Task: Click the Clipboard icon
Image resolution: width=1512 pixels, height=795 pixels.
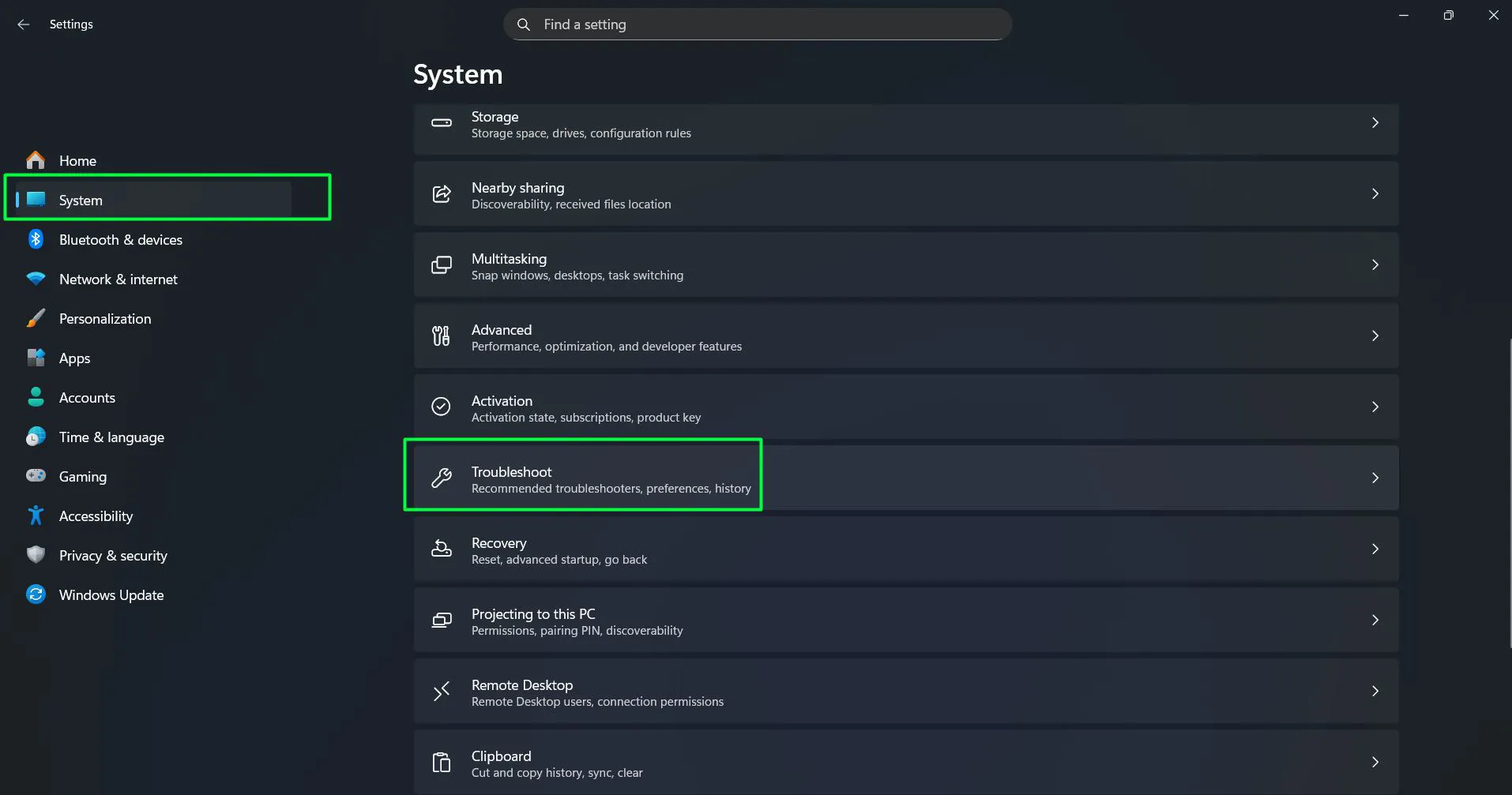Action: pyautogui.click(x=441, y=761)
